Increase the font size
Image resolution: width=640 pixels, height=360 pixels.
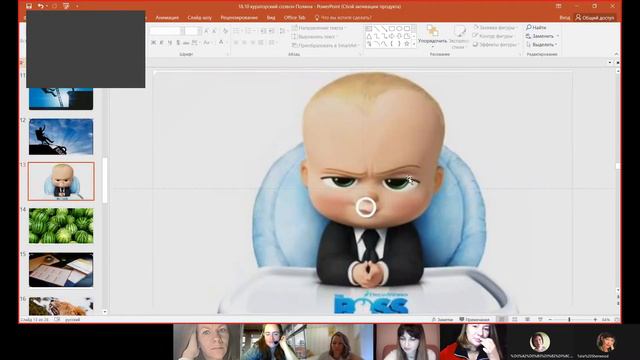(206, 31)
